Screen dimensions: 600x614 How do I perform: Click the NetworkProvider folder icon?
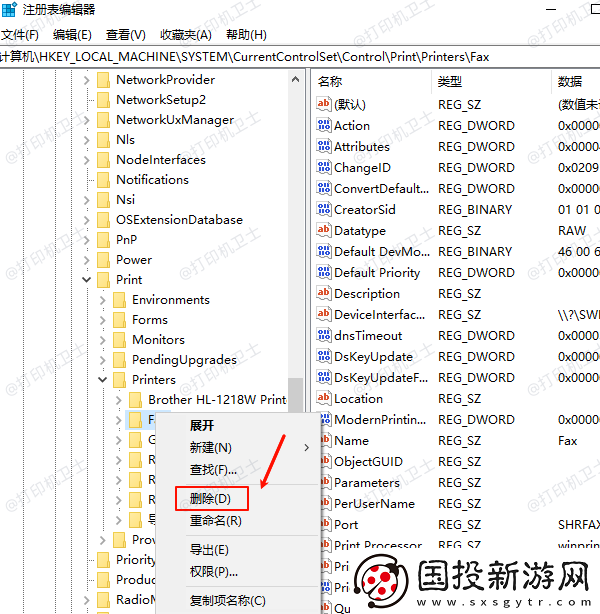click(103, 80)
